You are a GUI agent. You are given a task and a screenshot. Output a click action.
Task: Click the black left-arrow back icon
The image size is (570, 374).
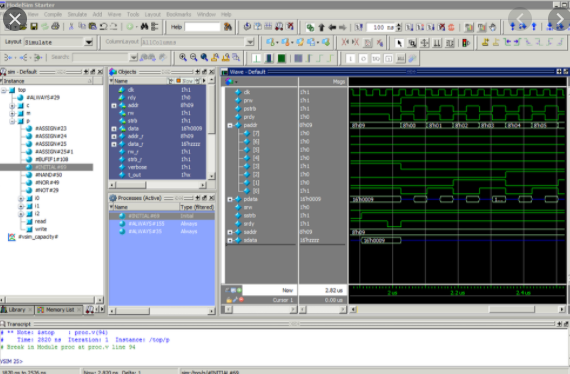(x=332, y=27)
